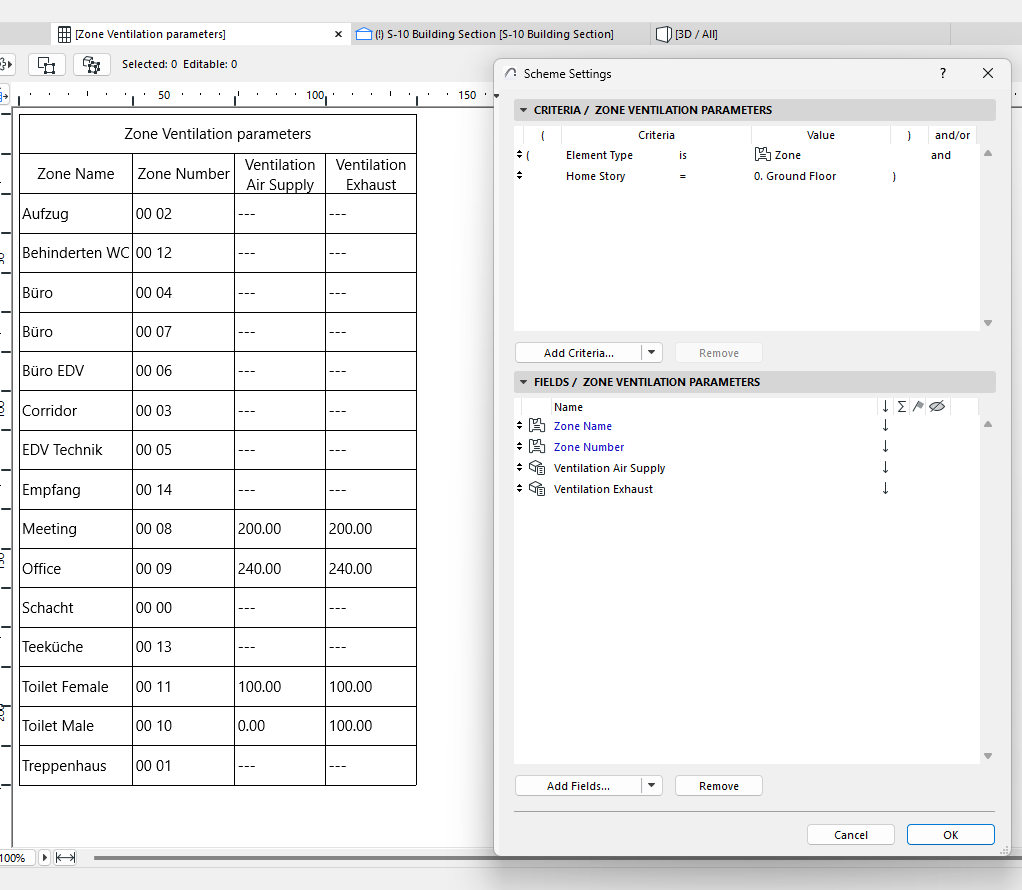
Task: Open Help via the question mark icon
Action: [x=942, y=73]
